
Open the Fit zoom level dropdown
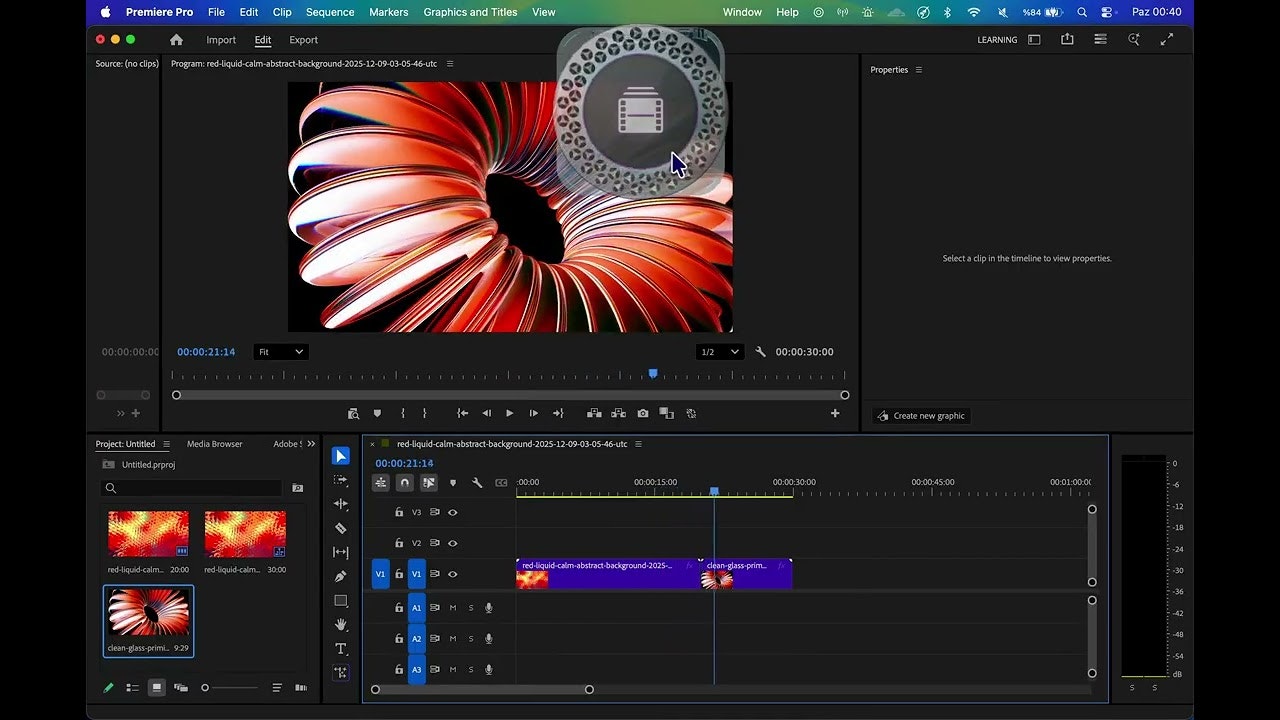[280, 352]
